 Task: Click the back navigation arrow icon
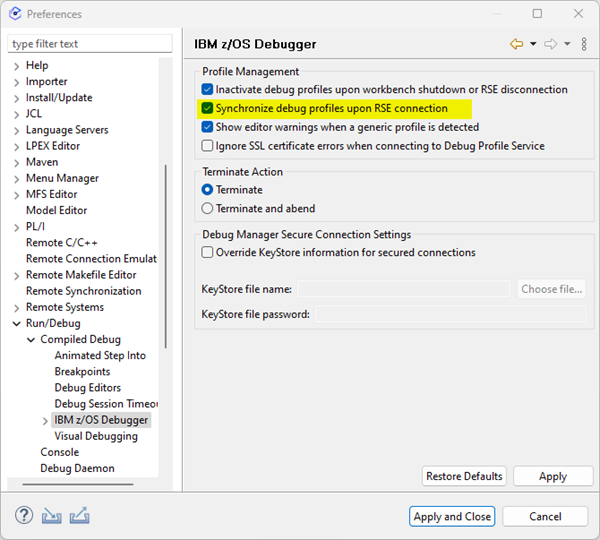[517, 44]
